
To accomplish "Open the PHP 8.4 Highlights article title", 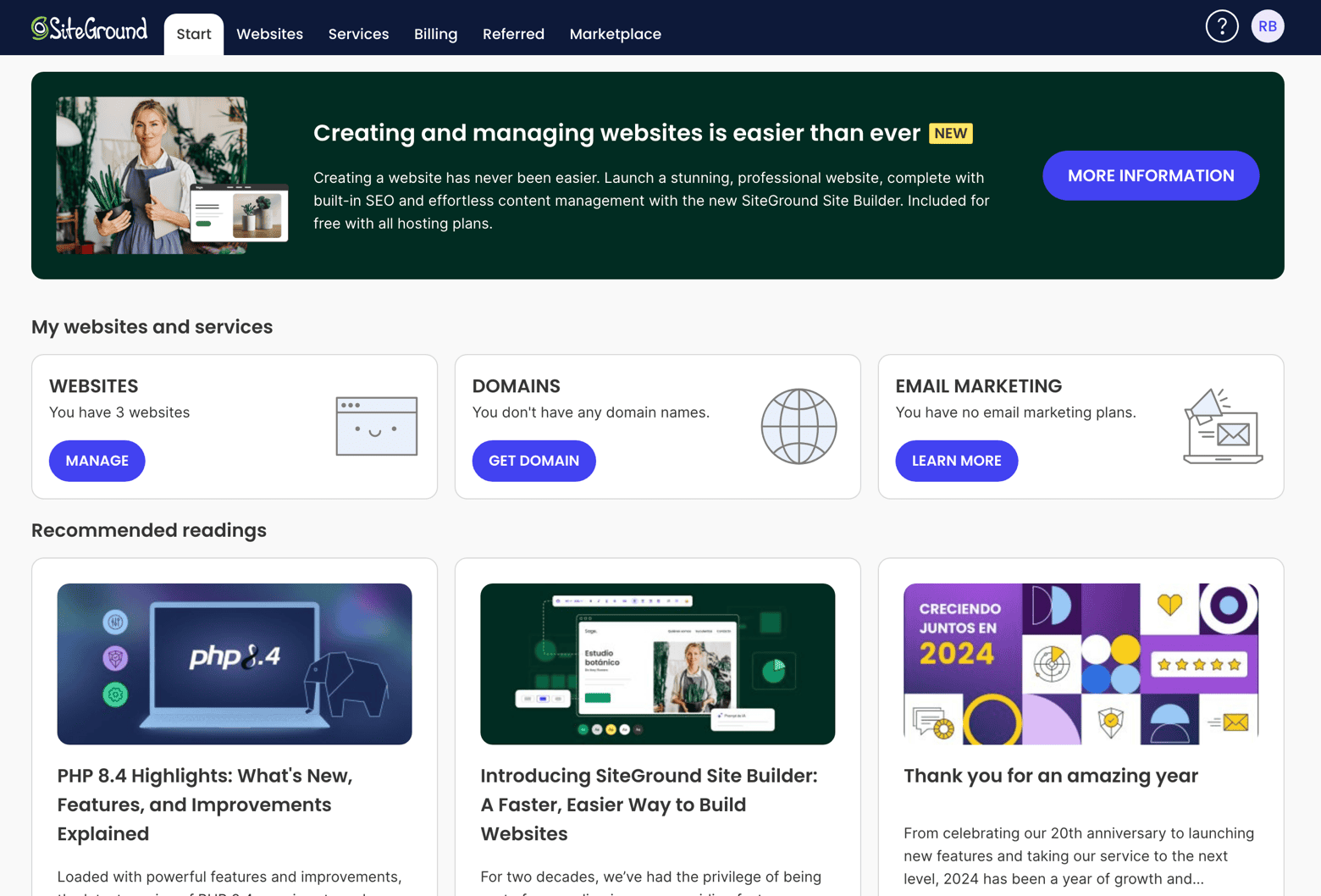I will (205, 805).
